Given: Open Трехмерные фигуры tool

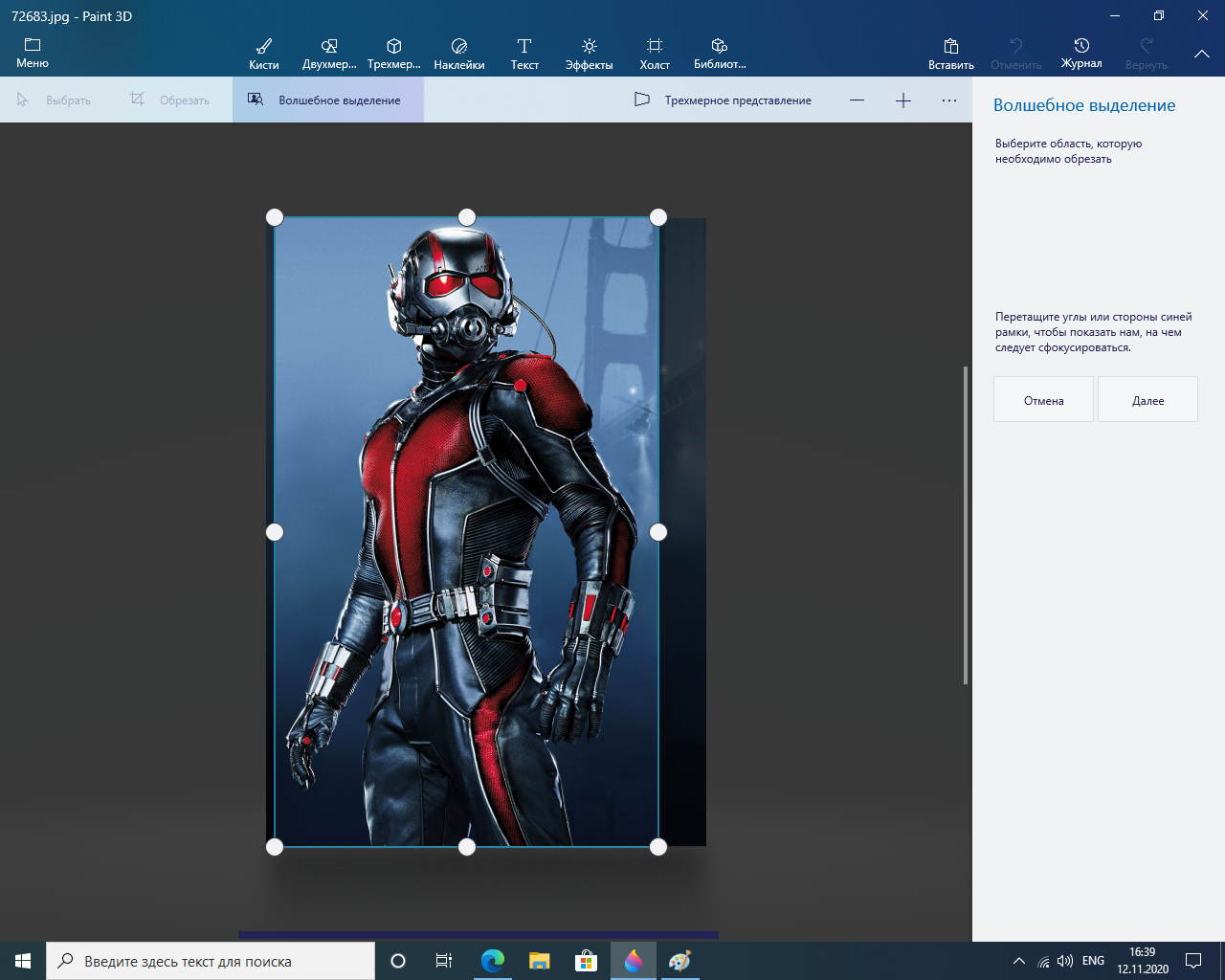Looking at the screenshot, I should coord(393,54).
